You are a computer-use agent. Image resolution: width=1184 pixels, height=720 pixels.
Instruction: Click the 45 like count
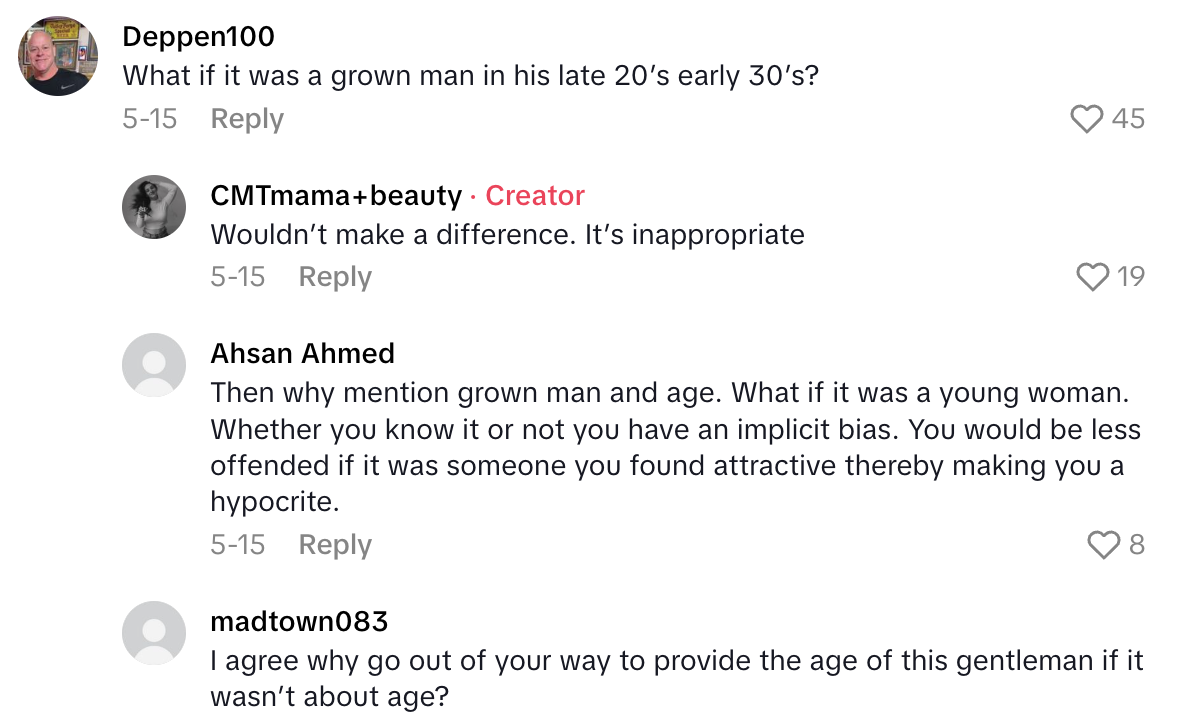point(1129,118)
